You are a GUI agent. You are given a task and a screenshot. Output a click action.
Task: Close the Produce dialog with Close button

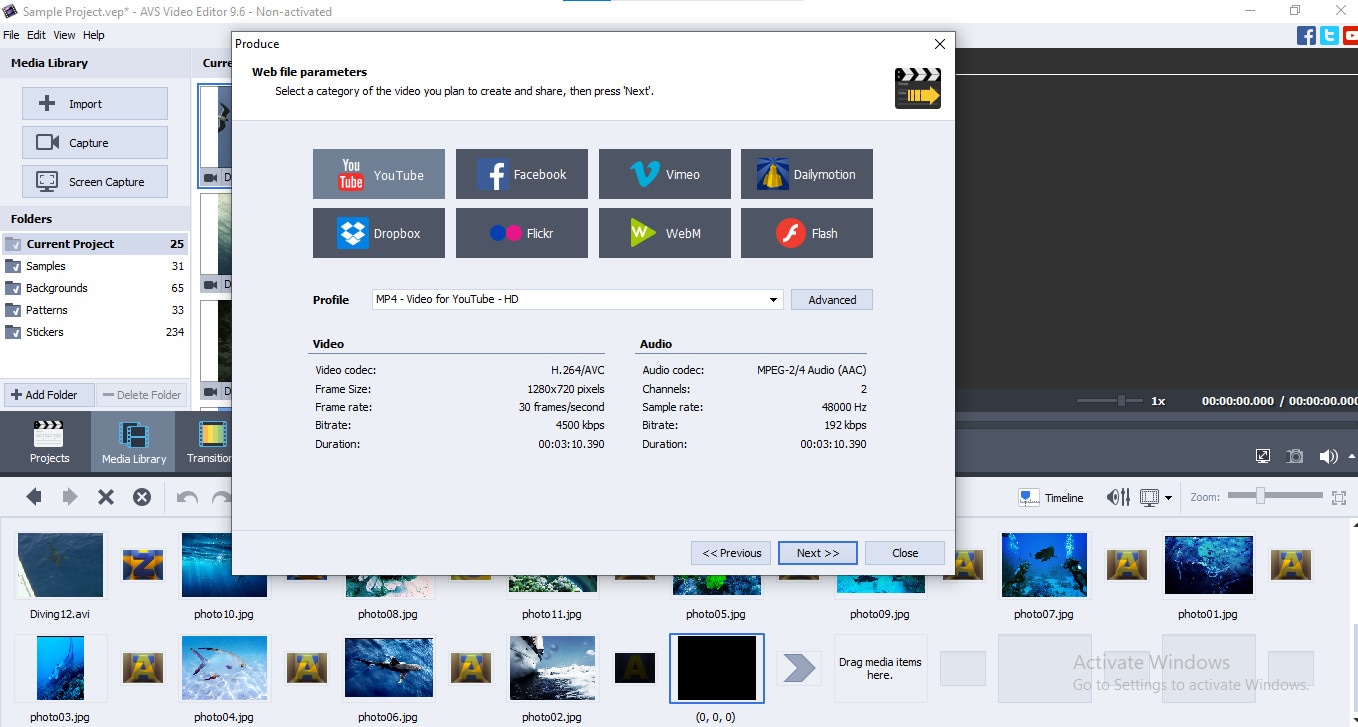(905, 553)
